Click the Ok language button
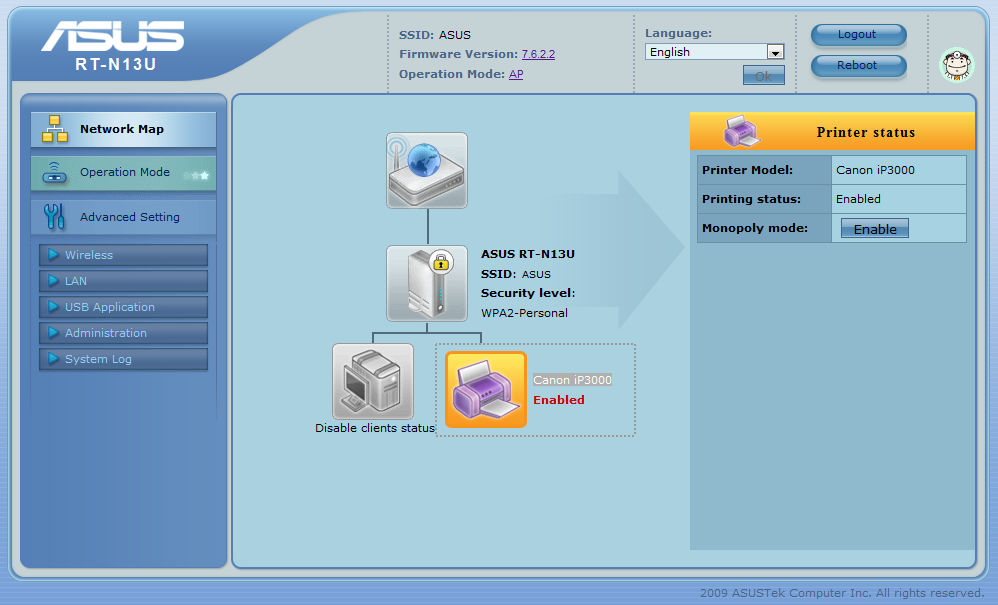The width and height of the screenshot is (998, 605). (x=764, y=76)
